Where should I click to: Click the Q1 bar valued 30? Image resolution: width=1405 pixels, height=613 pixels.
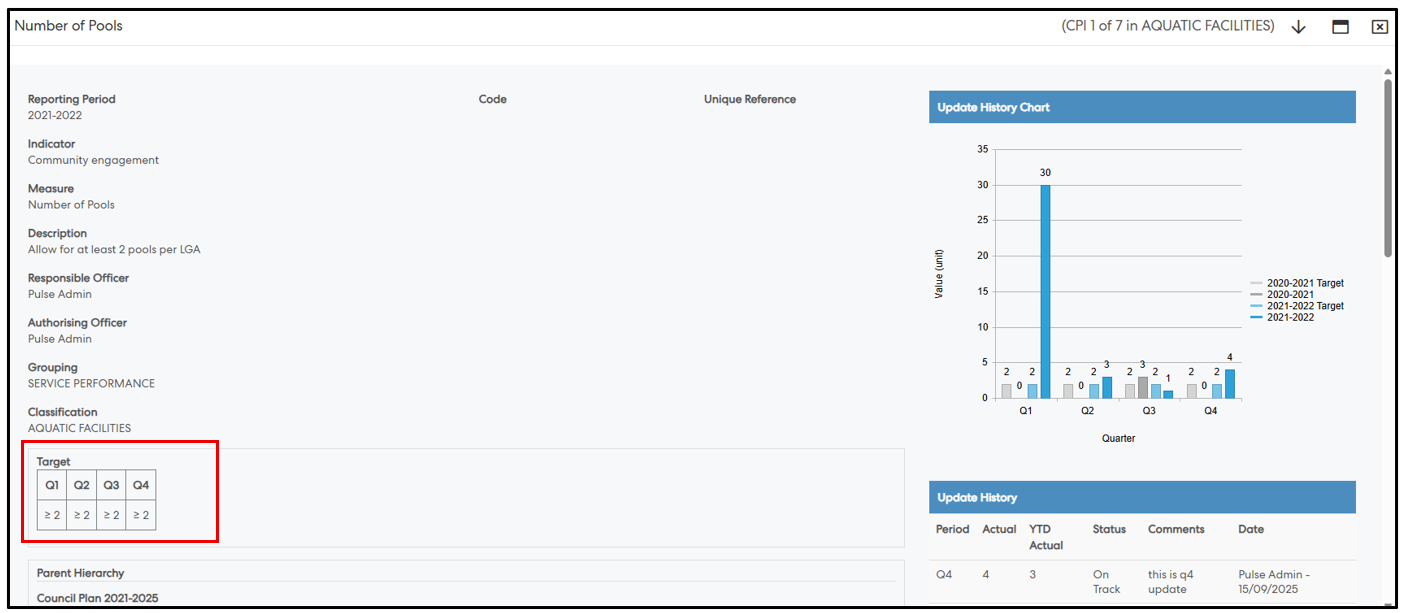1045,291
